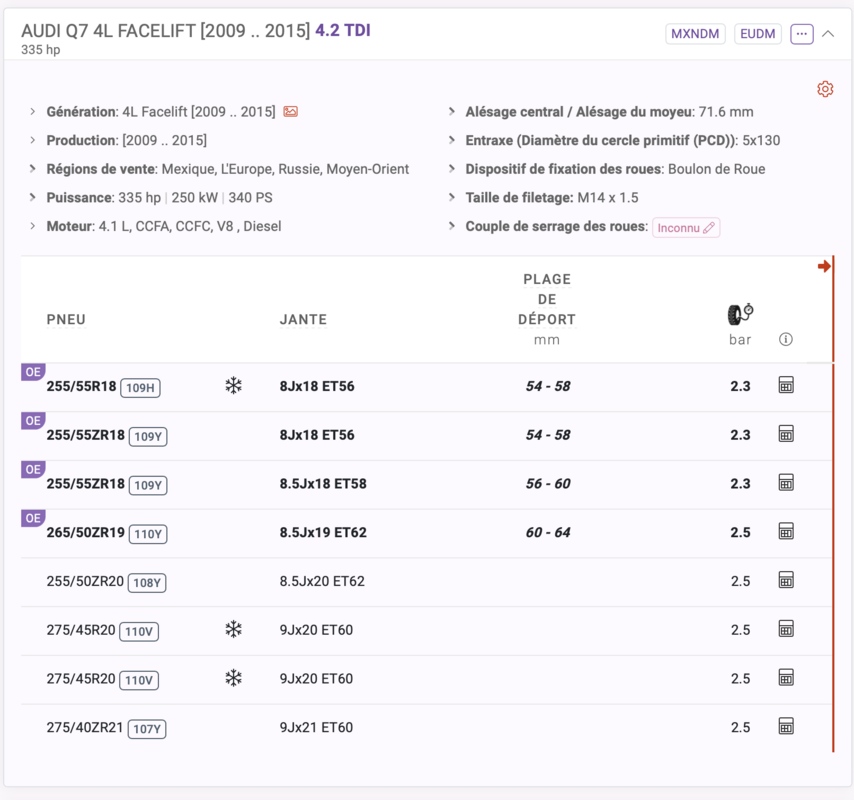Screen dimensions: 854x800
Task: Expand the Puissance detail row
Action: pyautogui.click(x=33, y=197)
